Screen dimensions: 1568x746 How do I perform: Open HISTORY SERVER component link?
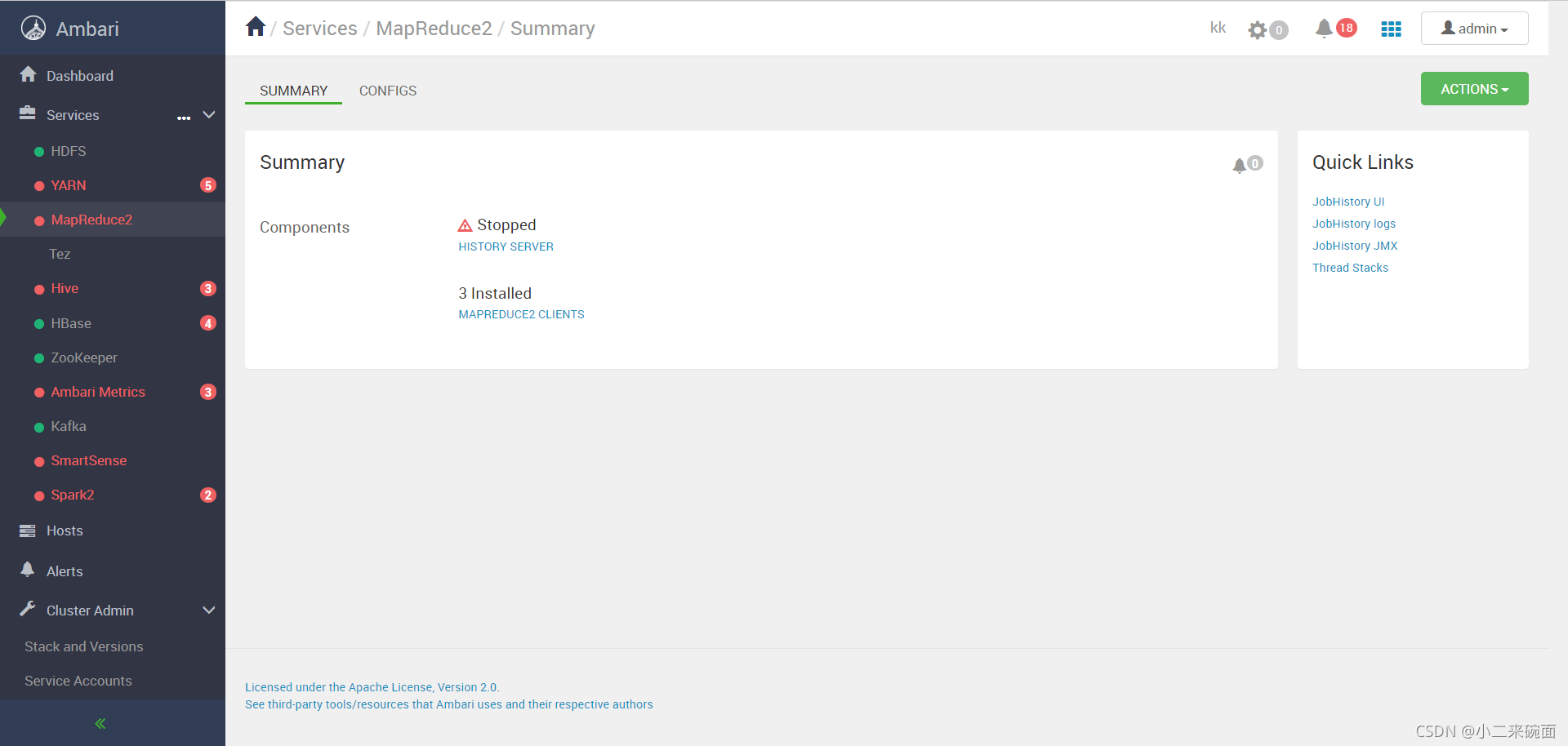tap(506, 246)
